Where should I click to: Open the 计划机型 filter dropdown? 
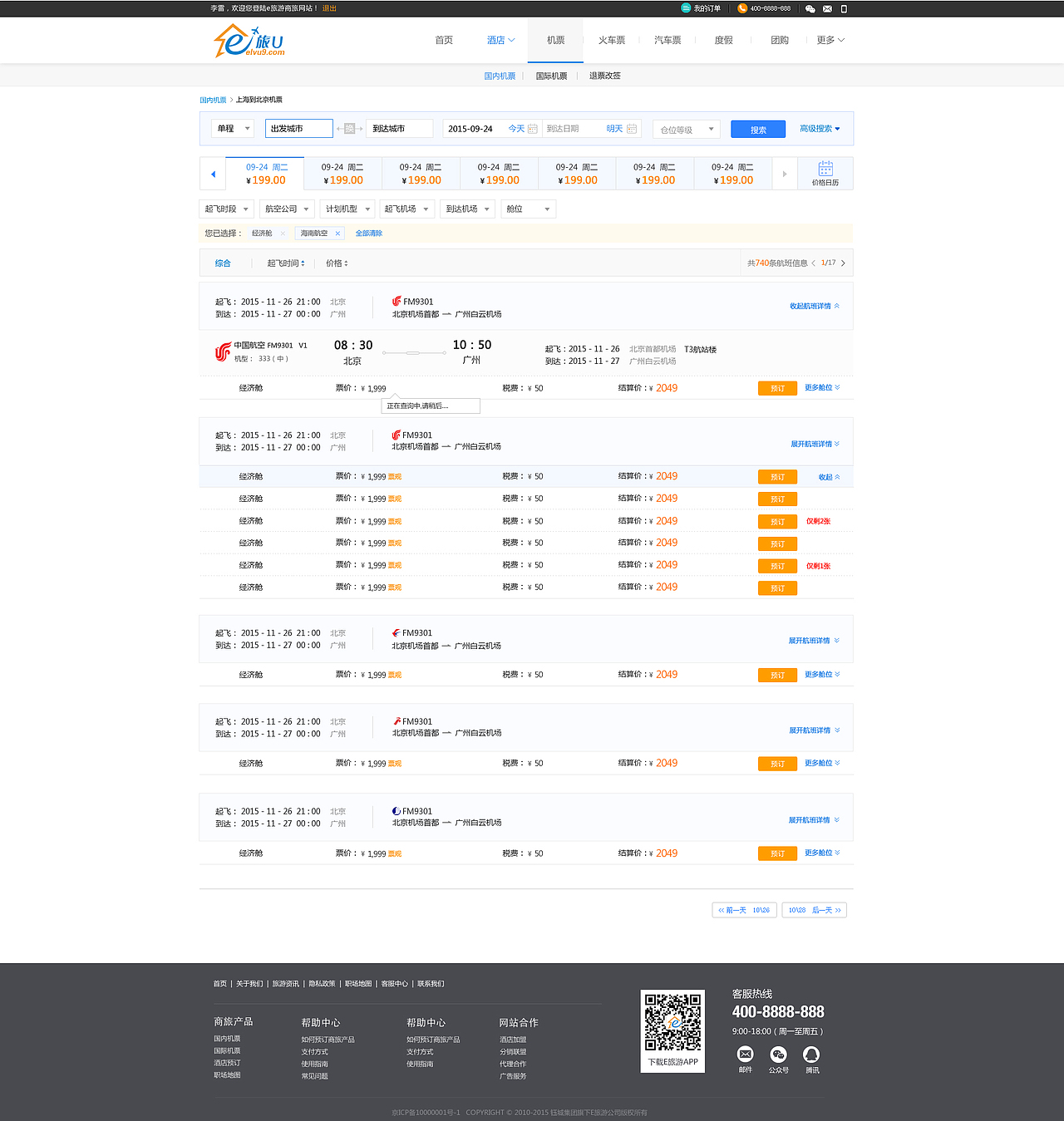(x=347, y=209)
